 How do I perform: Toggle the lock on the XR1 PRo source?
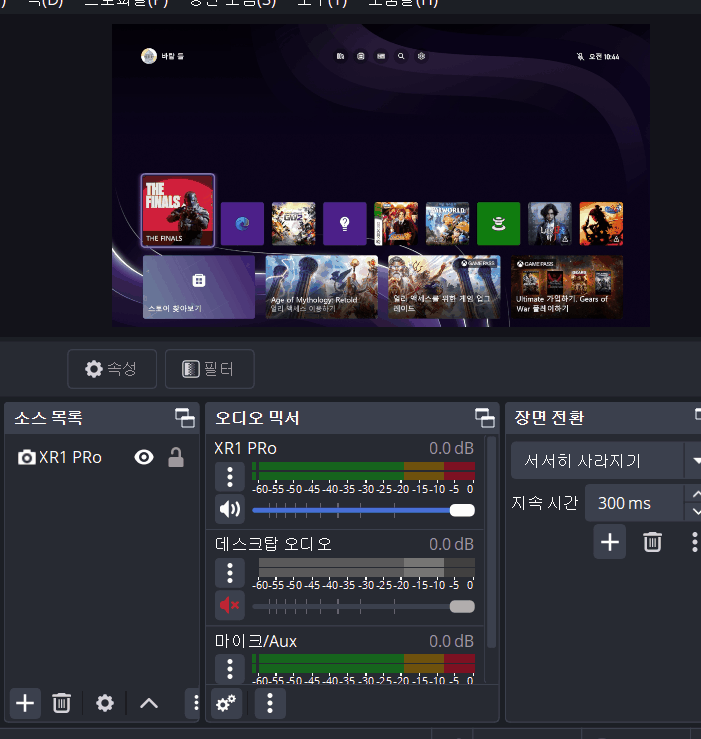(176, 457)
